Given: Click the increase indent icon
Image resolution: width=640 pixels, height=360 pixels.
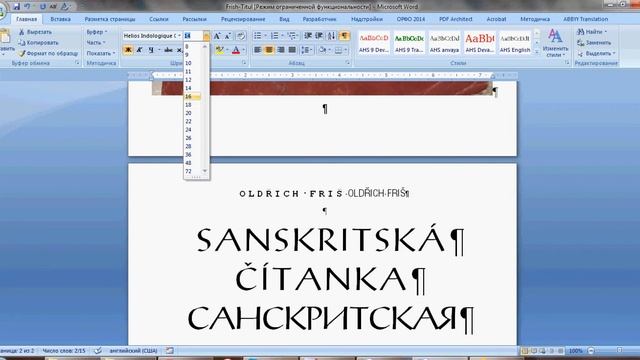Looking at the screenshot, I should [319, 36].
